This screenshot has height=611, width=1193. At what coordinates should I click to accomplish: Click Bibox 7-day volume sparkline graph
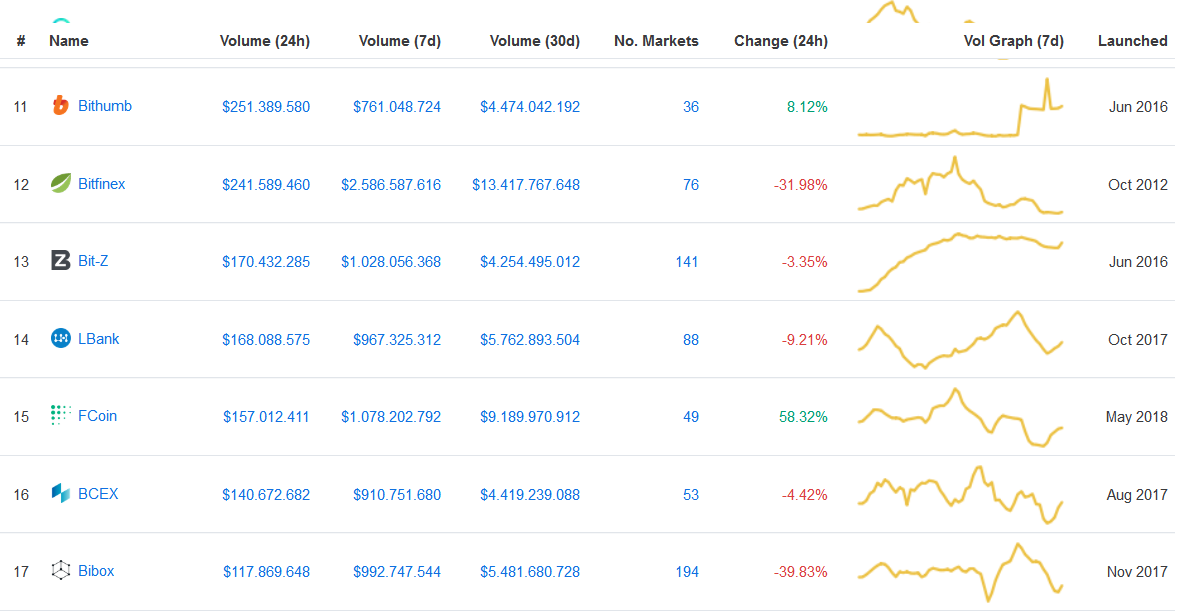pyautogui.click(x=960, y=572)
